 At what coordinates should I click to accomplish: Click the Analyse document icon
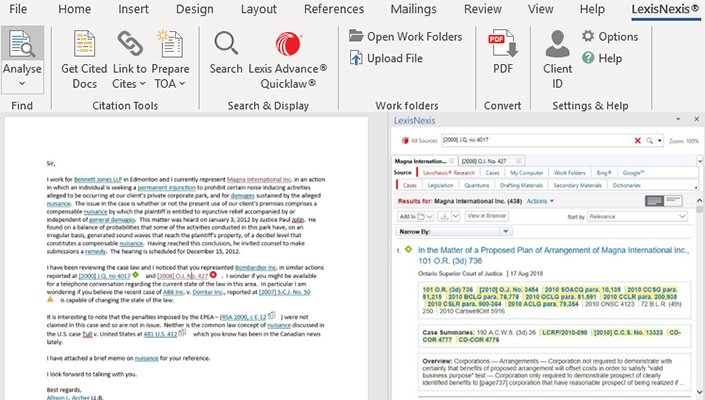pyautogui.click(x=22, y=43)
